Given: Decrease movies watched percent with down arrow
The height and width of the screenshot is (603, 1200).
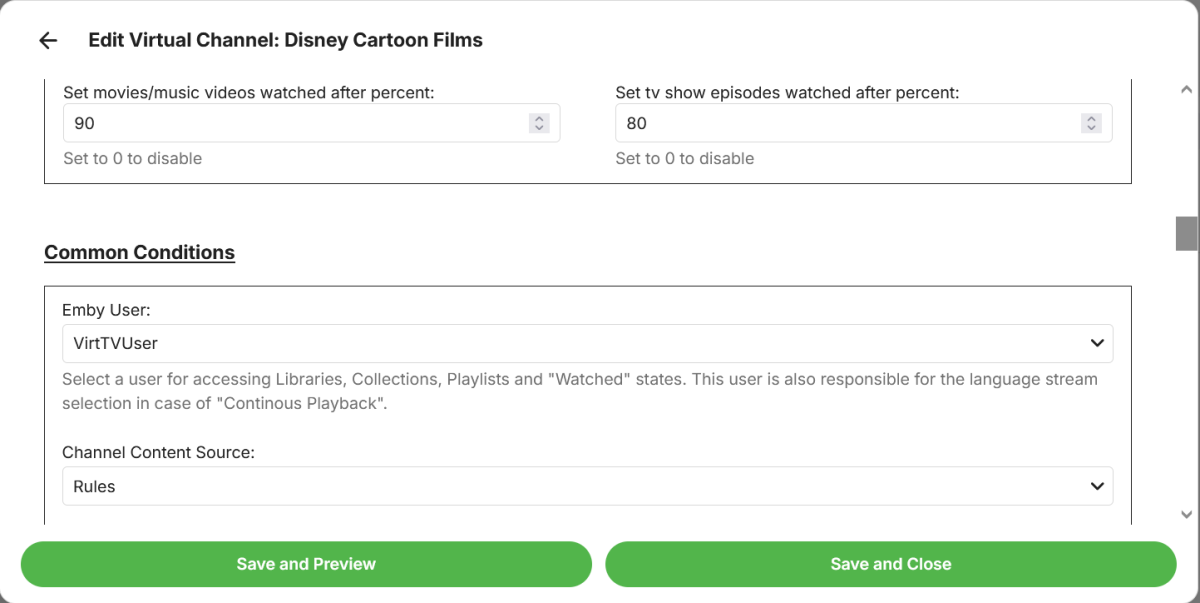Looking at the screenshot, I should [x=539, y=128].
